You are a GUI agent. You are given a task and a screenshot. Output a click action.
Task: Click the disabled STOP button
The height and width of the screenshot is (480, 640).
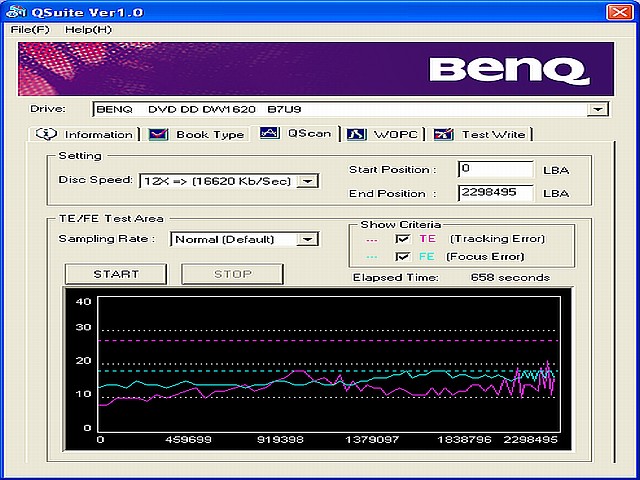(x=233, y=274)
